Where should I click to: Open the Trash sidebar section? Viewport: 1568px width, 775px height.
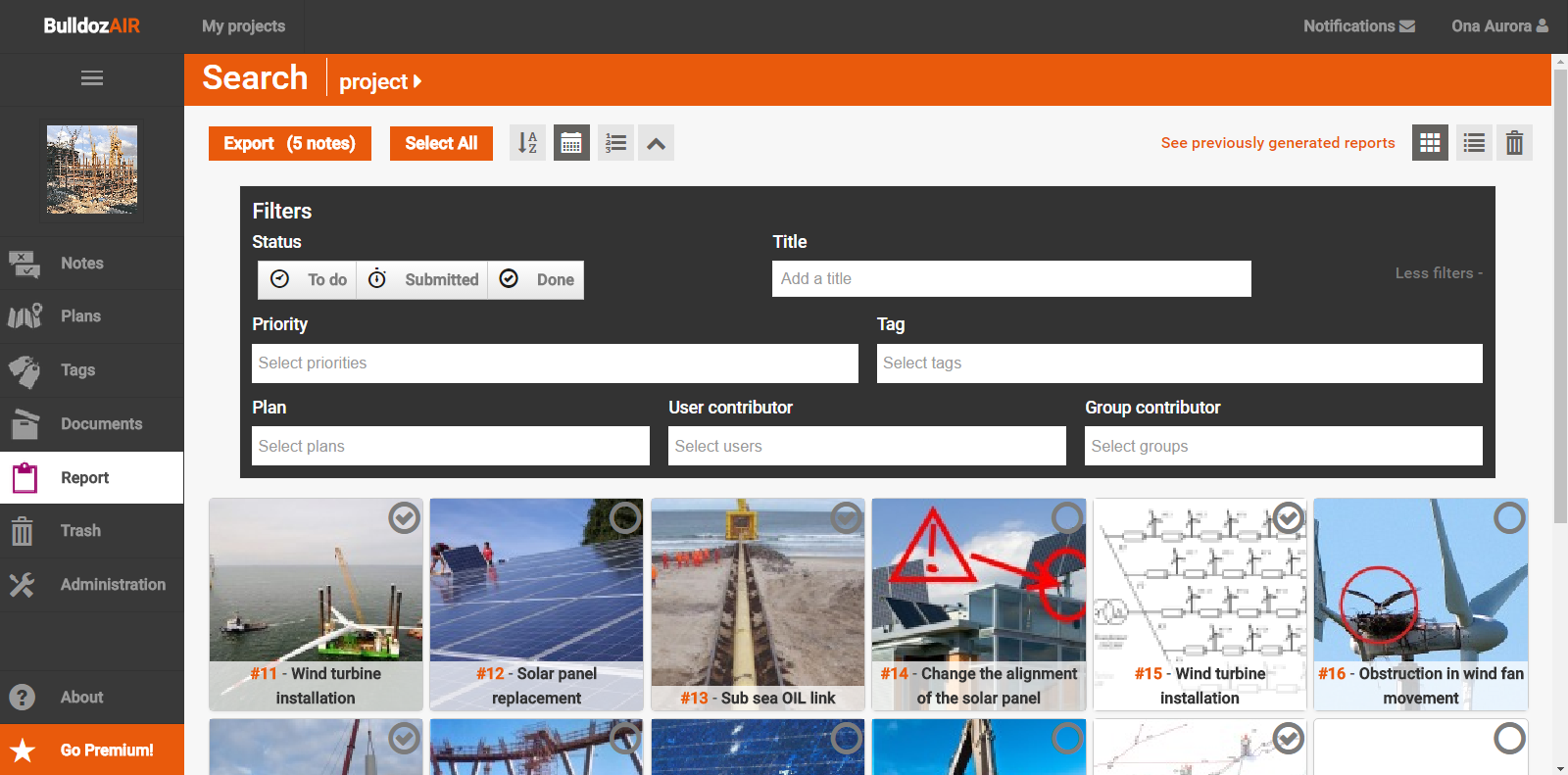pyautogui.click(x=92, y=530)
